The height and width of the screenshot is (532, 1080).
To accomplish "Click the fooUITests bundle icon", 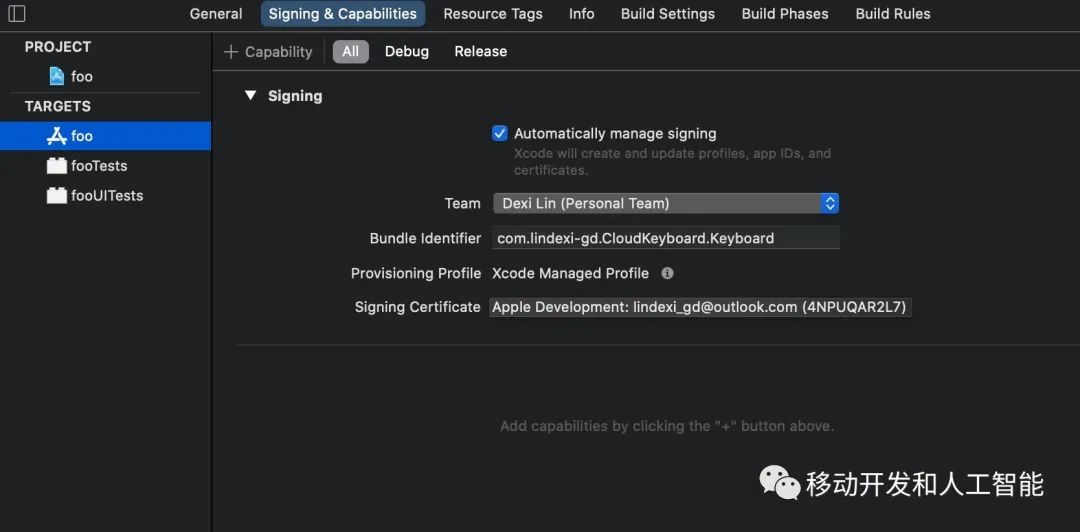I will (56, 195).
